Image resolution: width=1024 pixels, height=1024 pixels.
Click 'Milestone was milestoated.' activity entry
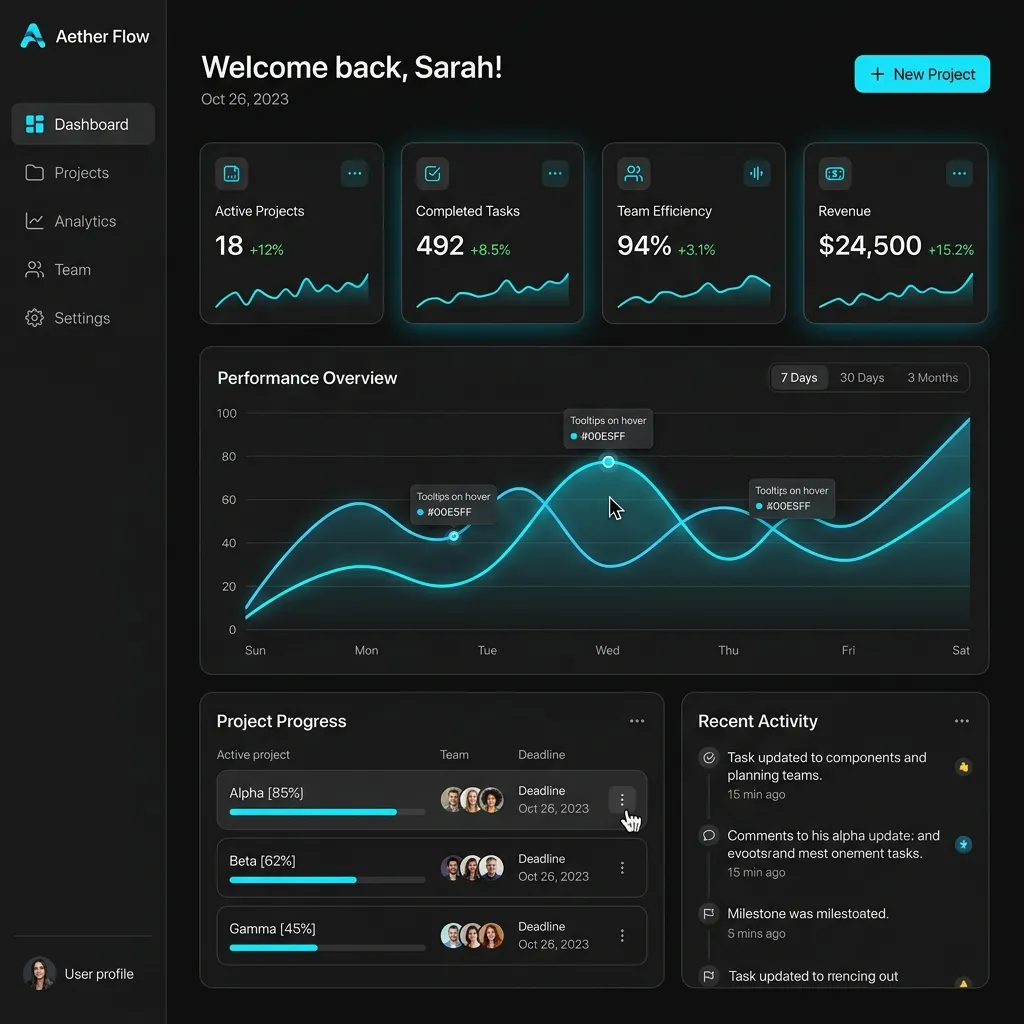(807, 914)
